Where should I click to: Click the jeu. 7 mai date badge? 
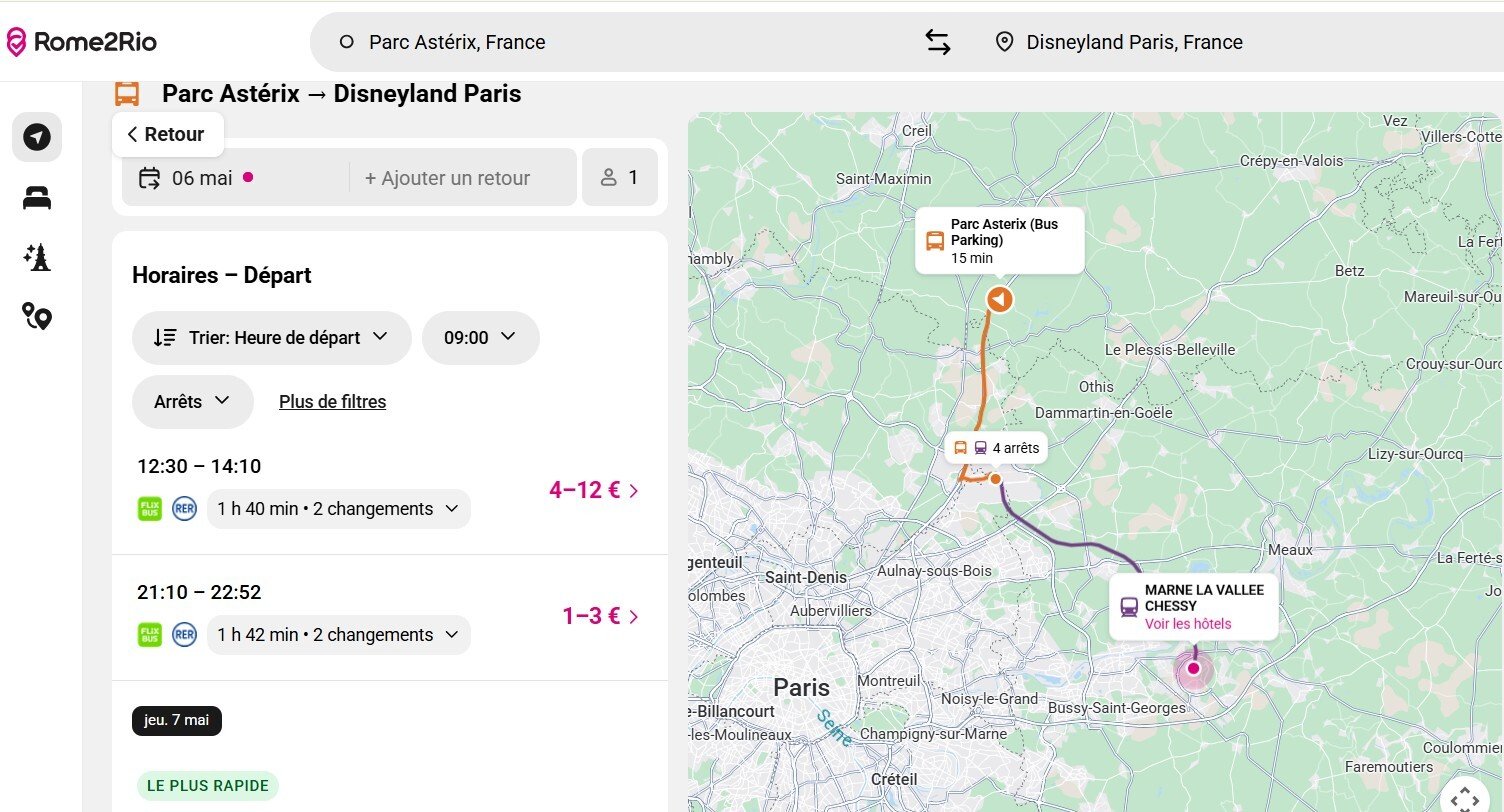tap(177, 720)
